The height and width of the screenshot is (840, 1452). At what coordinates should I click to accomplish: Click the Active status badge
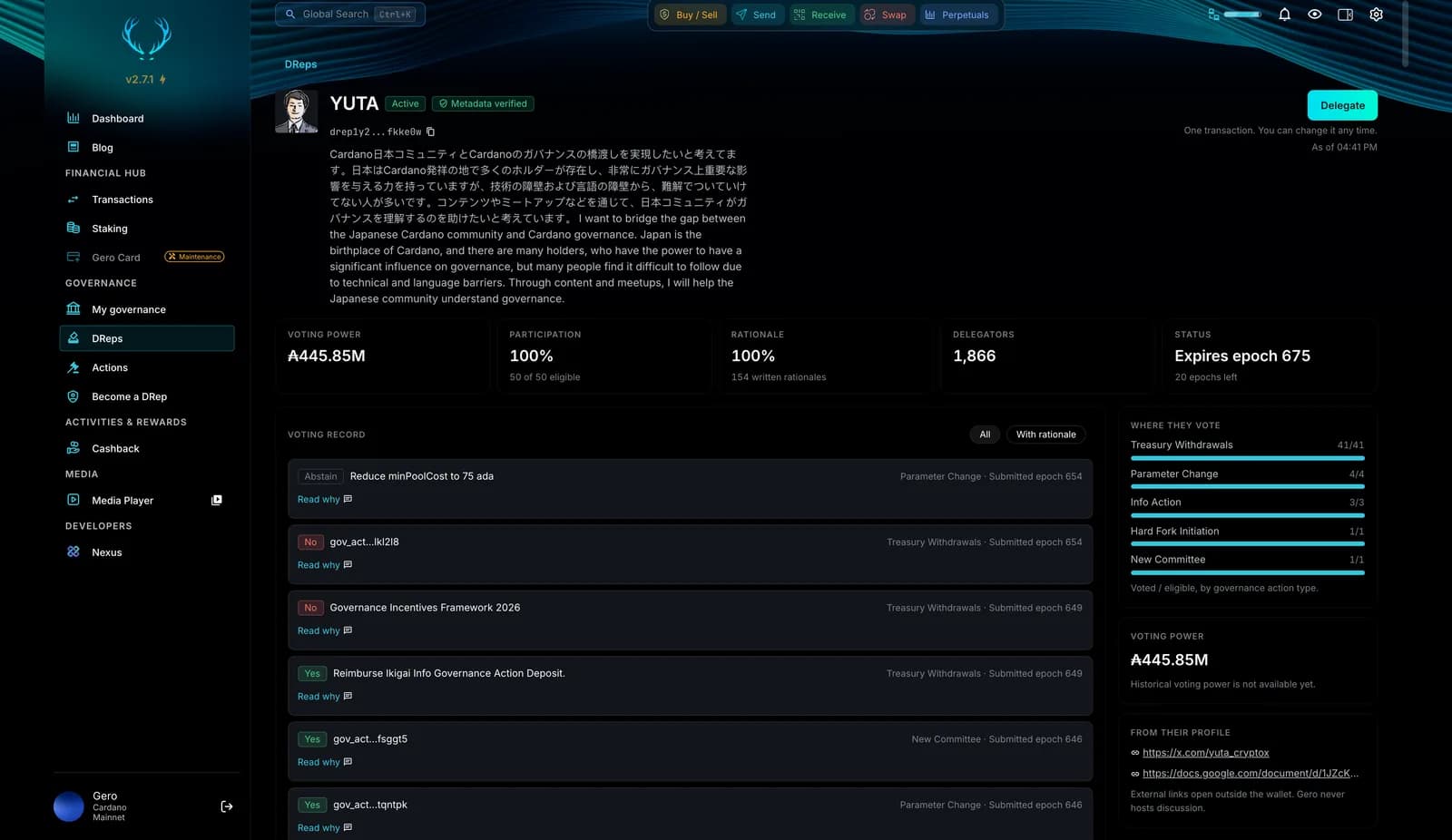[405, 104]
